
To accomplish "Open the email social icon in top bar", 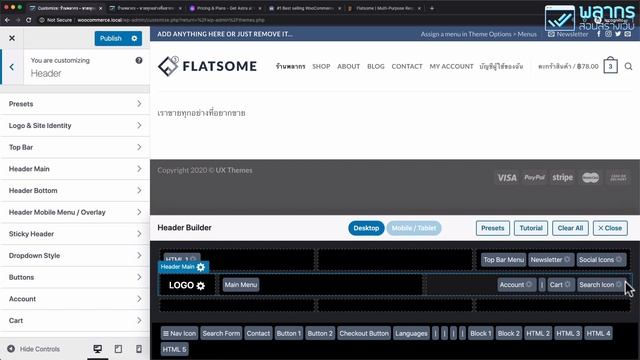I will [x=627, y=34].
